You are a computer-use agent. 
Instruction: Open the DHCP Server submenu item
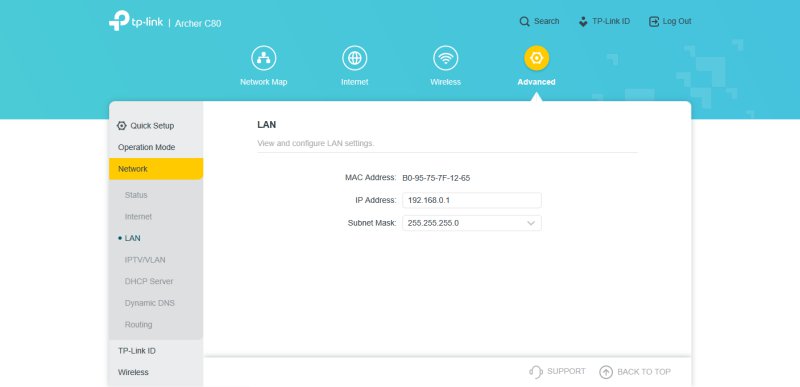coord(148,281)
